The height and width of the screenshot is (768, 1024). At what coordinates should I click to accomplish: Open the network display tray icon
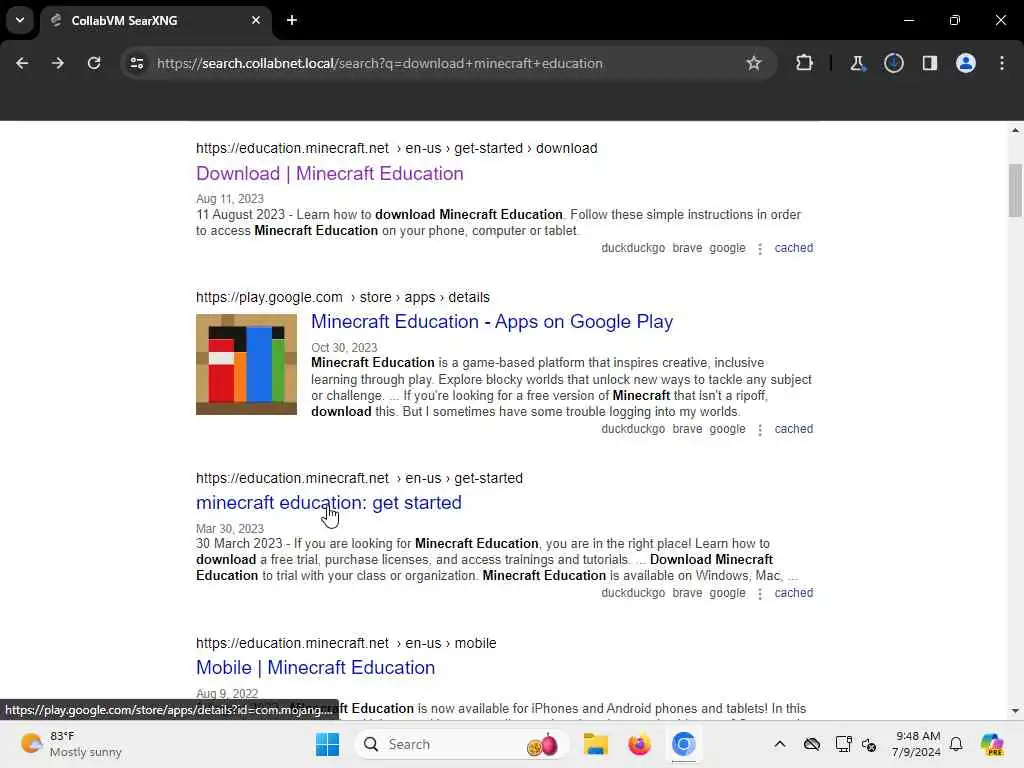coord(843,744)
